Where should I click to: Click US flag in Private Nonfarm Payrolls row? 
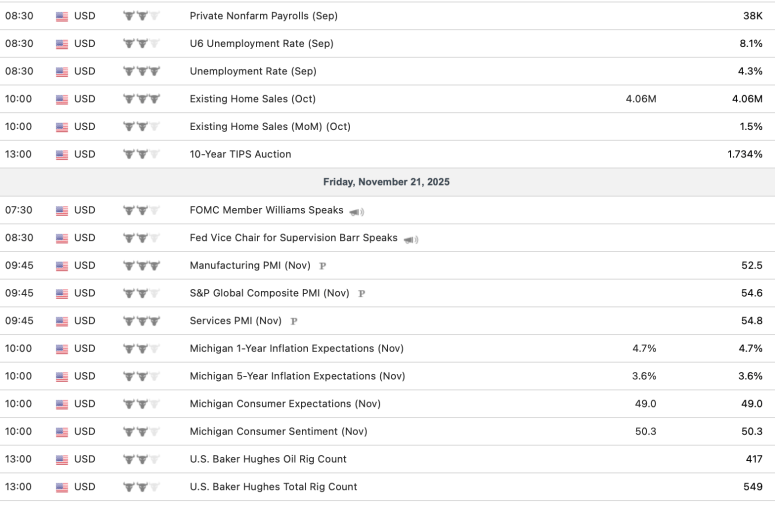[x=62, y=17]
